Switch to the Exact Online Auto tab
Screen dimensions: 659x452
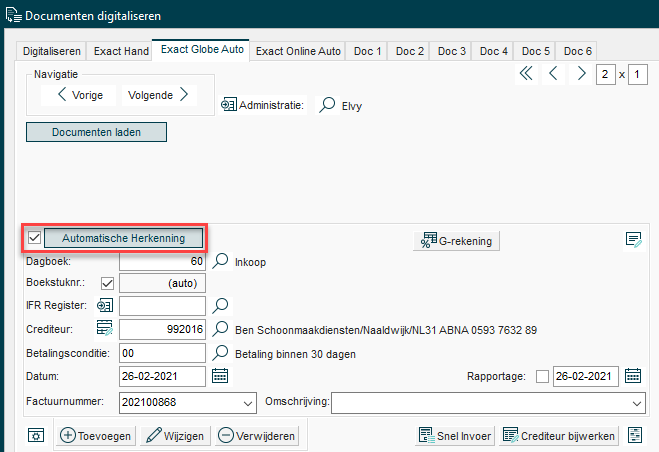tap(298, 51)
